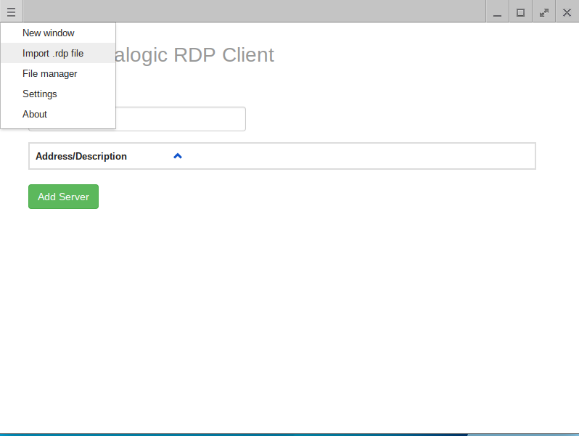Toggle the blue sort chevron arrow

[178, 156]
